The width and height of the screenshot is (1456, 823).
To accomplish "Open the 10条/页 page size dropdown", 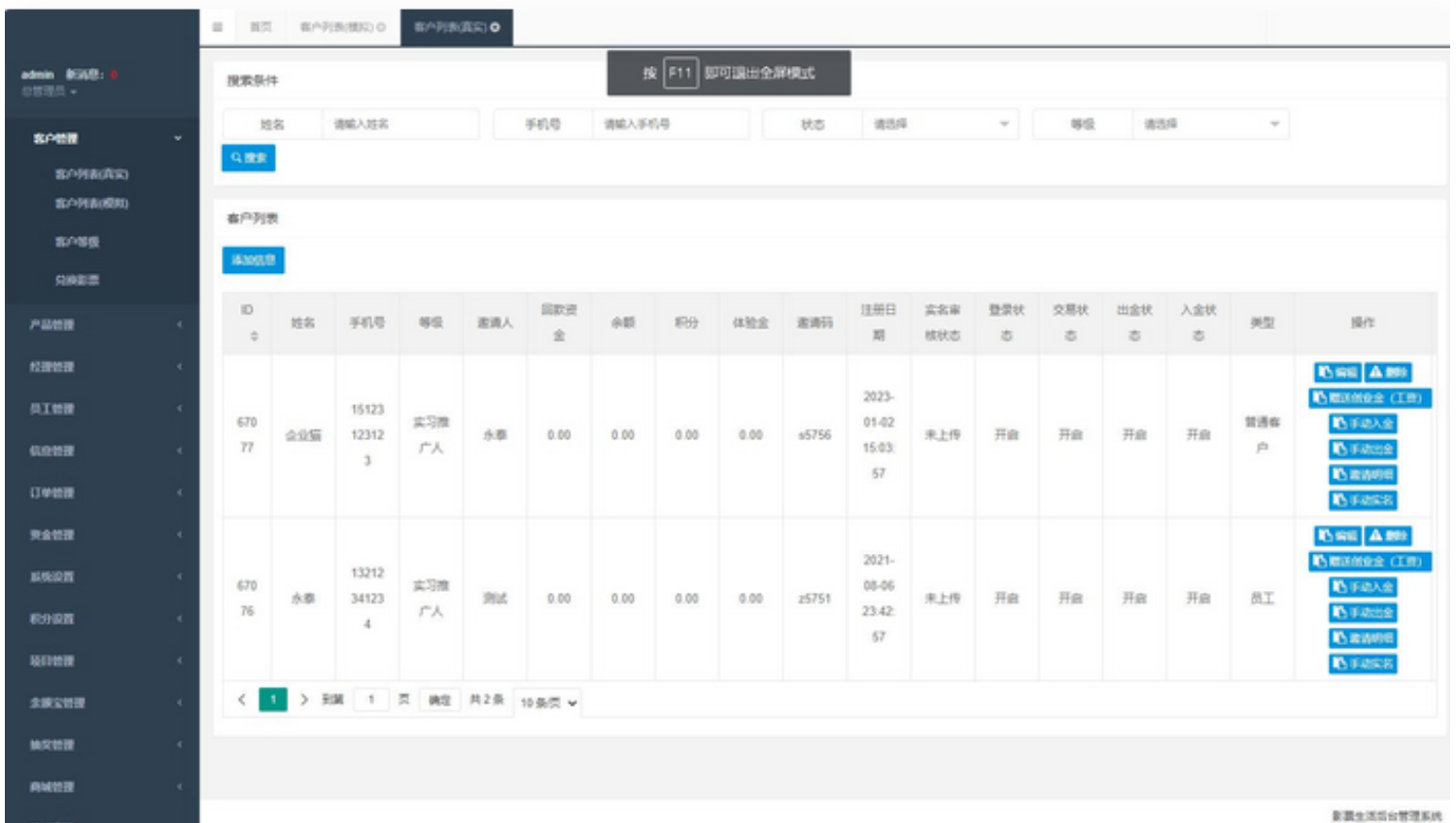I will pyautogui.click(x=548, y=703).
